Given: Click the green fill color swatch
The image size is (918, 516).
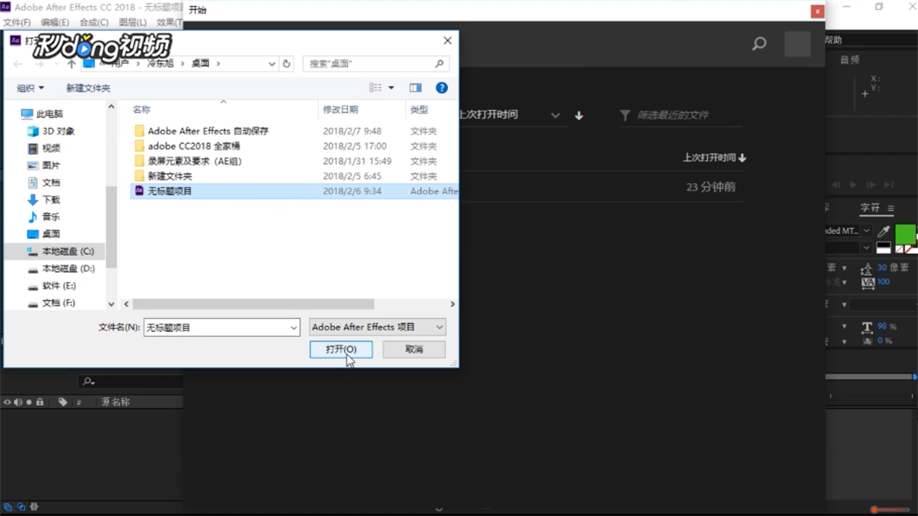Looking at the screenshot, I should coord(905,234).
